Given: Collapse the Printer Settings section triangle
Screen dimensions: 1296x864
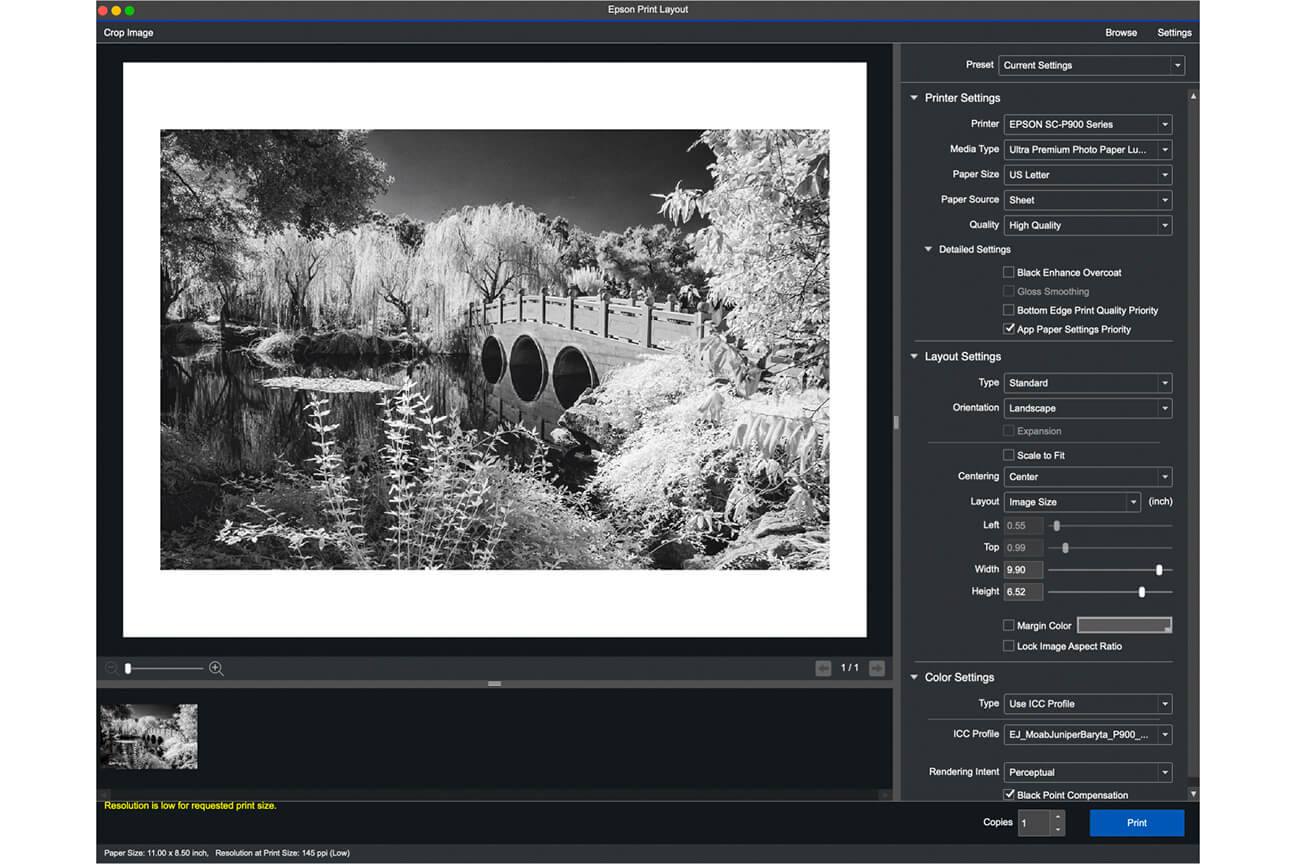Looking at the screenshot, I should point(914,98).
